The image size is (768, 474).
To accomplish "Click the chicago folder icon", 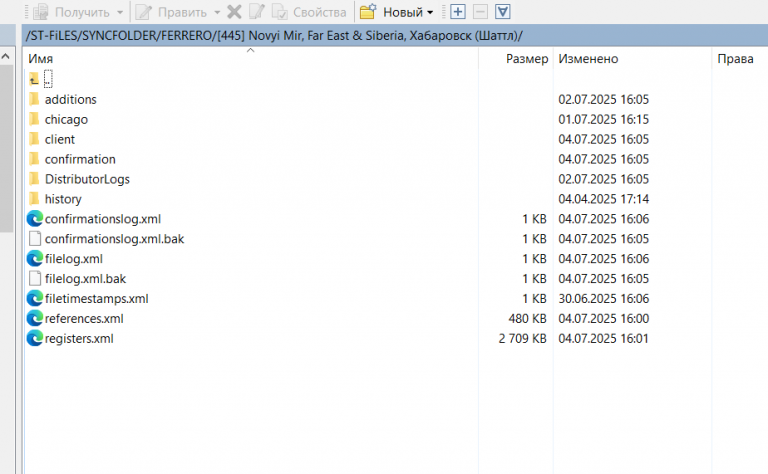I will point(34,119).
